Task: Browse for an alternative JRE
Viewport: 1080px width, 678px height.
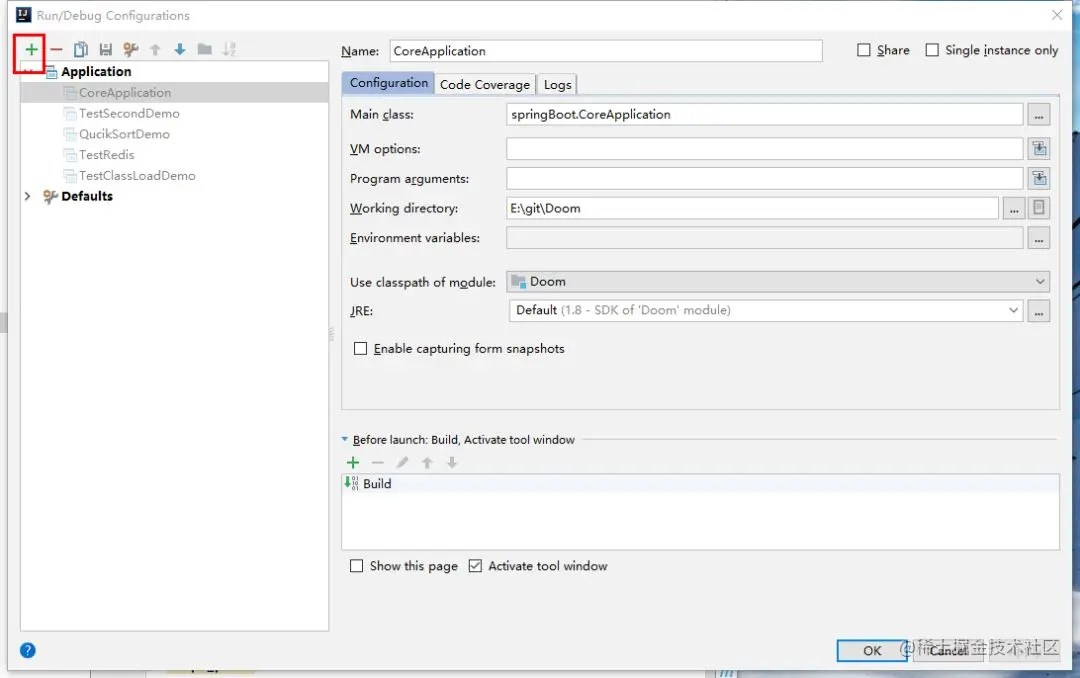Action: point(1039,311)
